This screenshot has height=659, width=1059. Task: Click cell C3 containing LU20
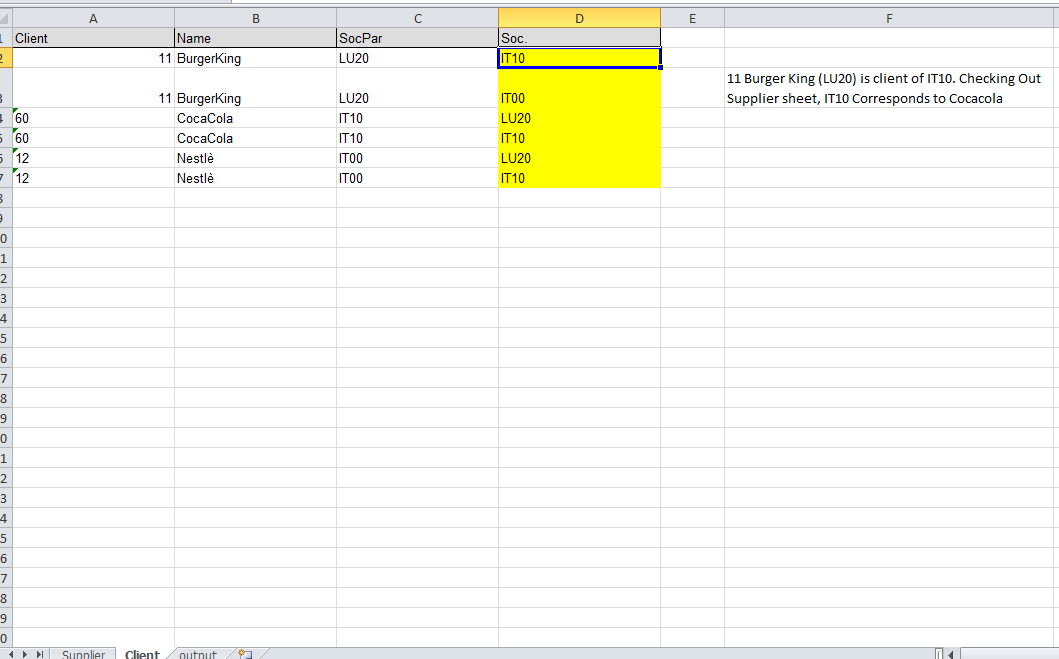(417, 88)
